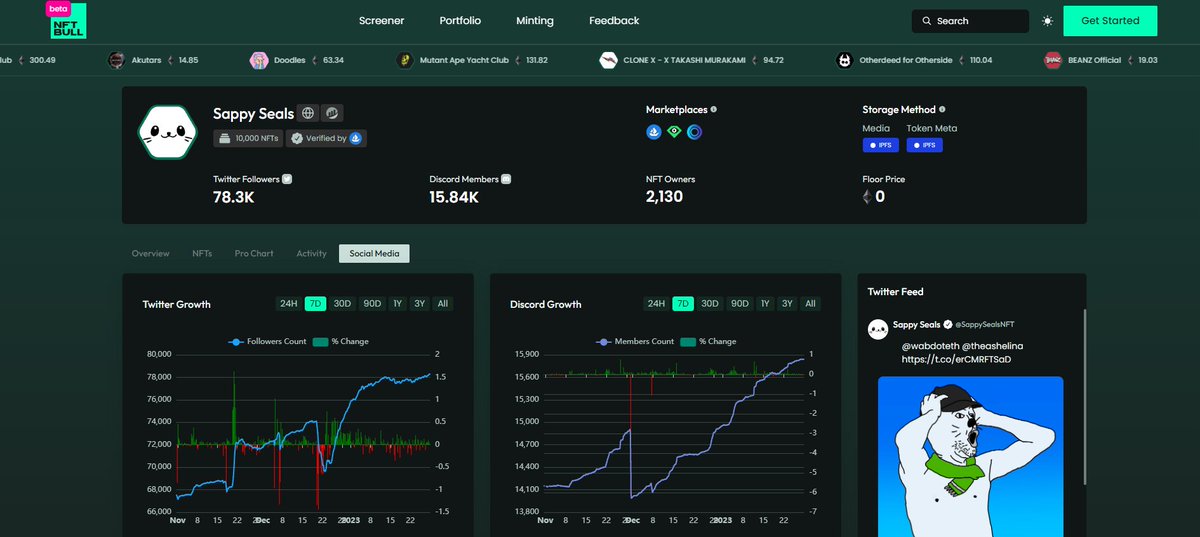The height and width of the screenshot is (537, 1200).
Task: Click the Token Meta IPFS badge
Action: (924, 145)
